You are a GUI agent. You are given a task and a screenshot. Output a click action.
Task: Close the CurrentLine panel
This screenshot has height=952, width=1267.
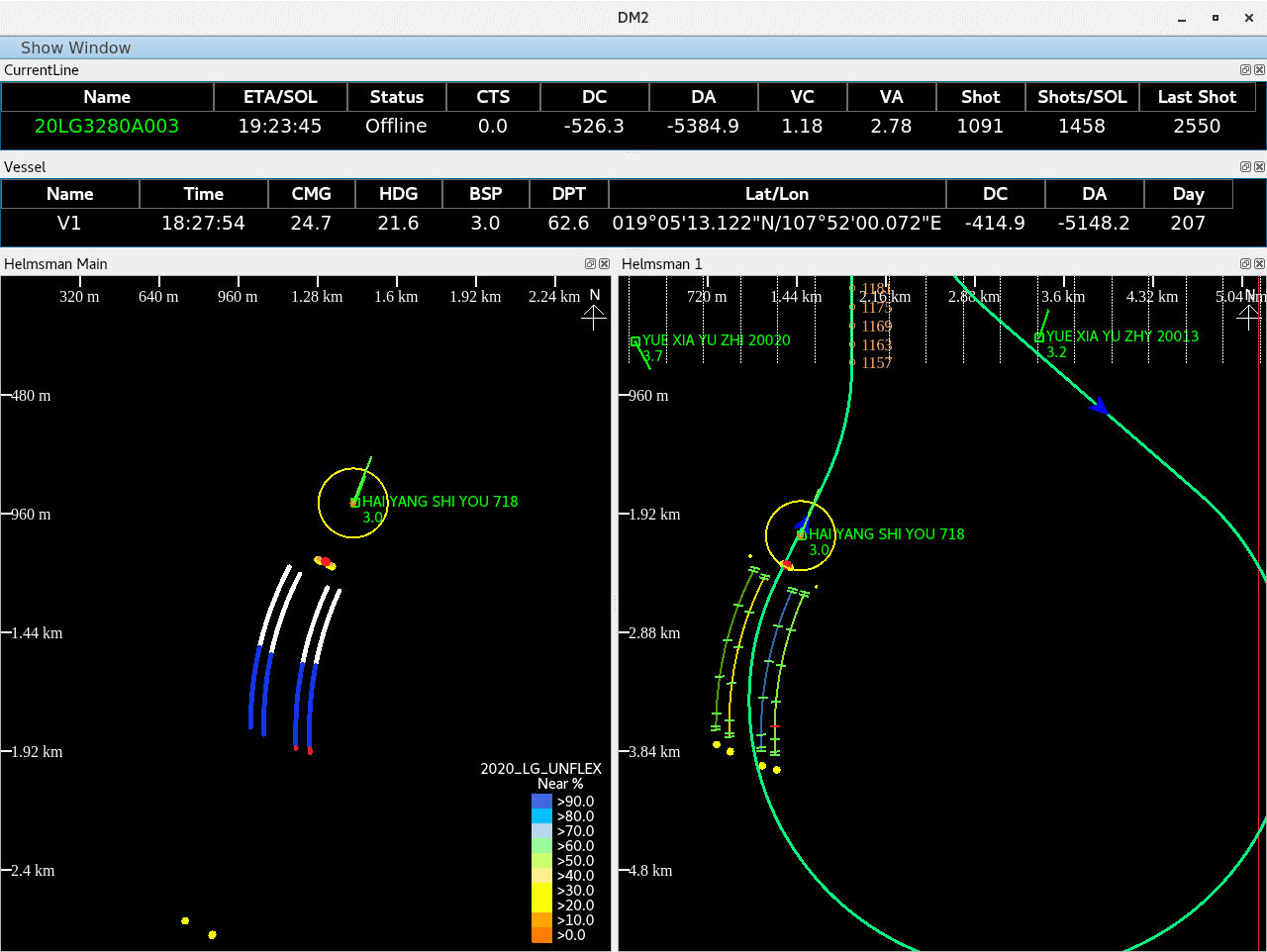[1259, 70]
